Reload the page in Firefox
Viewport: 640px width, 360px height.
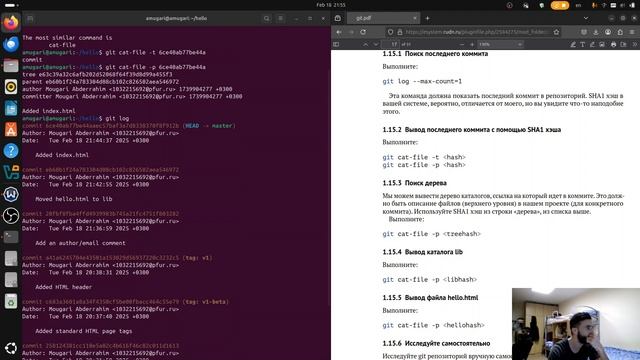click(x=363, y=32)
